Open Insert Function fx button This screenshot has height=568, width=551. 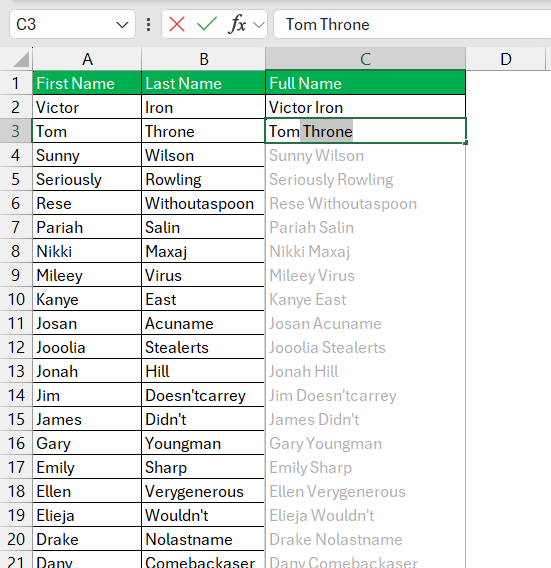click(238, 24)
